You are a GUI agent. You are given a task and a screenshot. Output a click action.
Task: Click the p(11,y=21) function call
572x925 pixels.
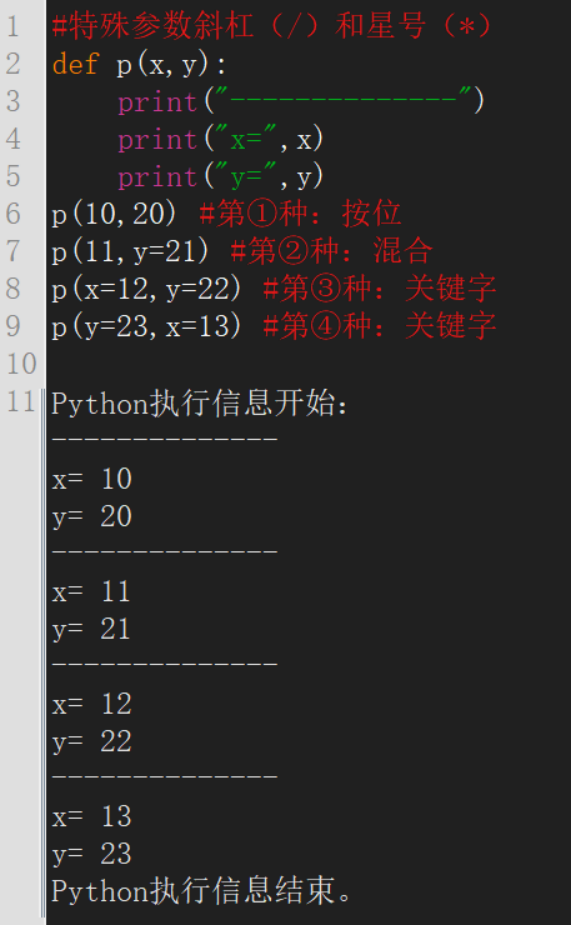click(130, 252)
